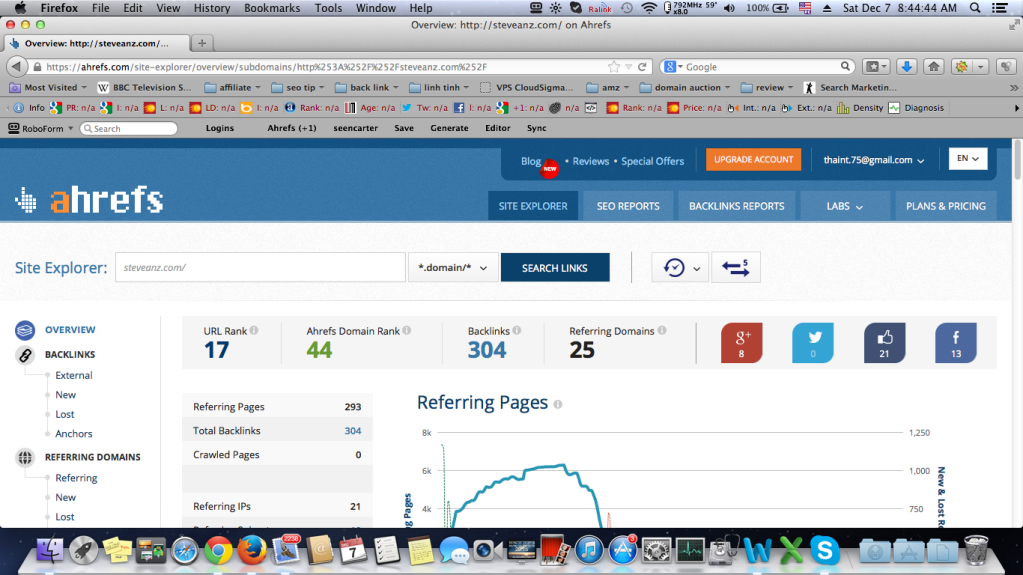Click the ahrefs logo
The width and height of the screenshot is (1023, 575).
89,200
